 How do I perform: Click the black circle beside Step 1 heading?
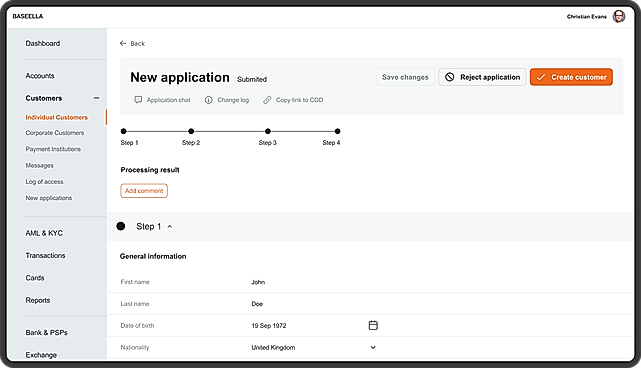tap(121, 226)
